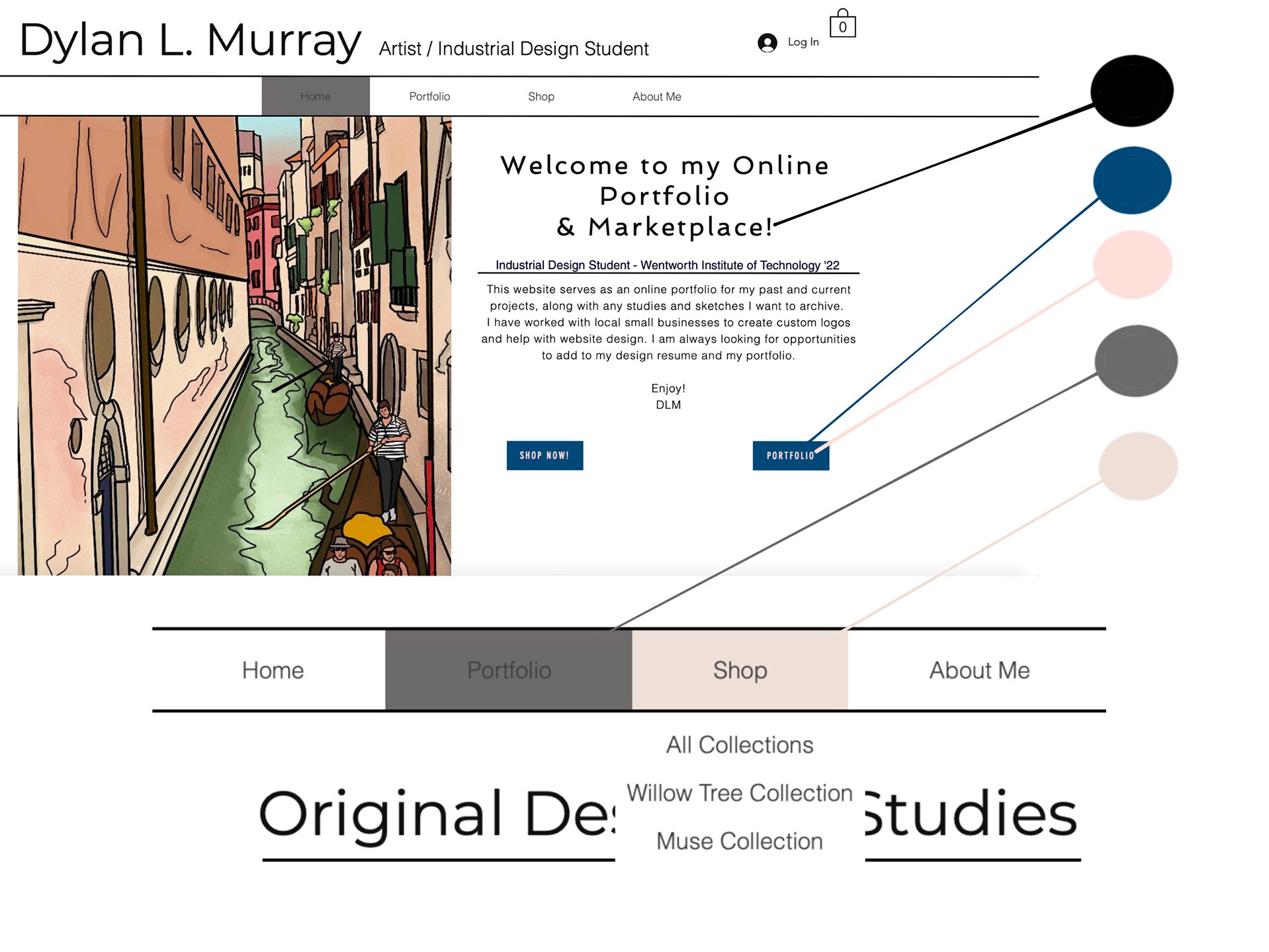Click About Me in the enlarged menu bar

(979, 670)
